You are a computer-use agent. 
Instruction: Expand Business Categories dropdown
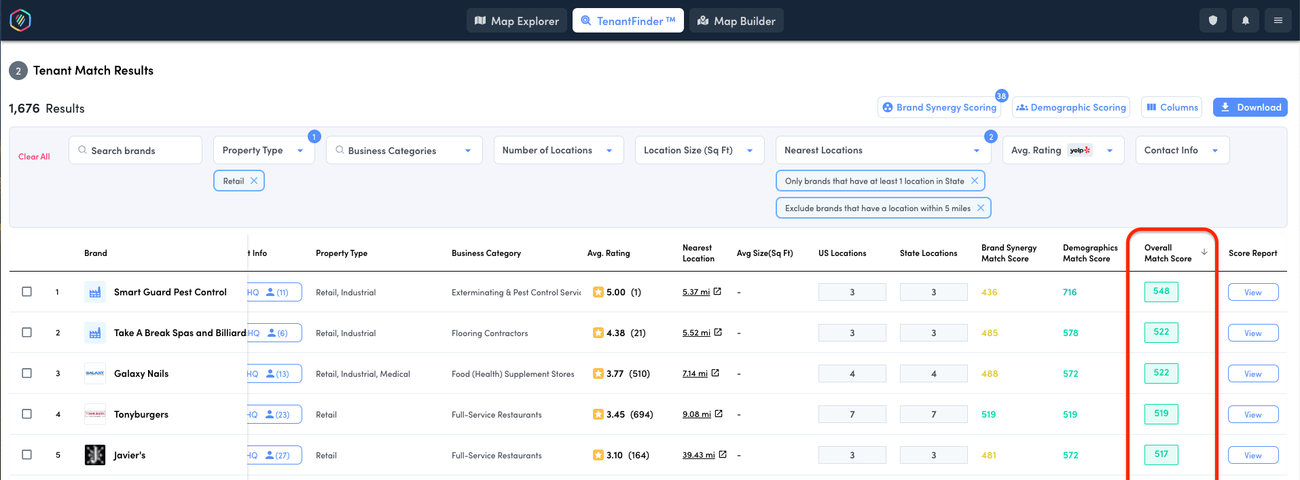[x=404, y=150]
